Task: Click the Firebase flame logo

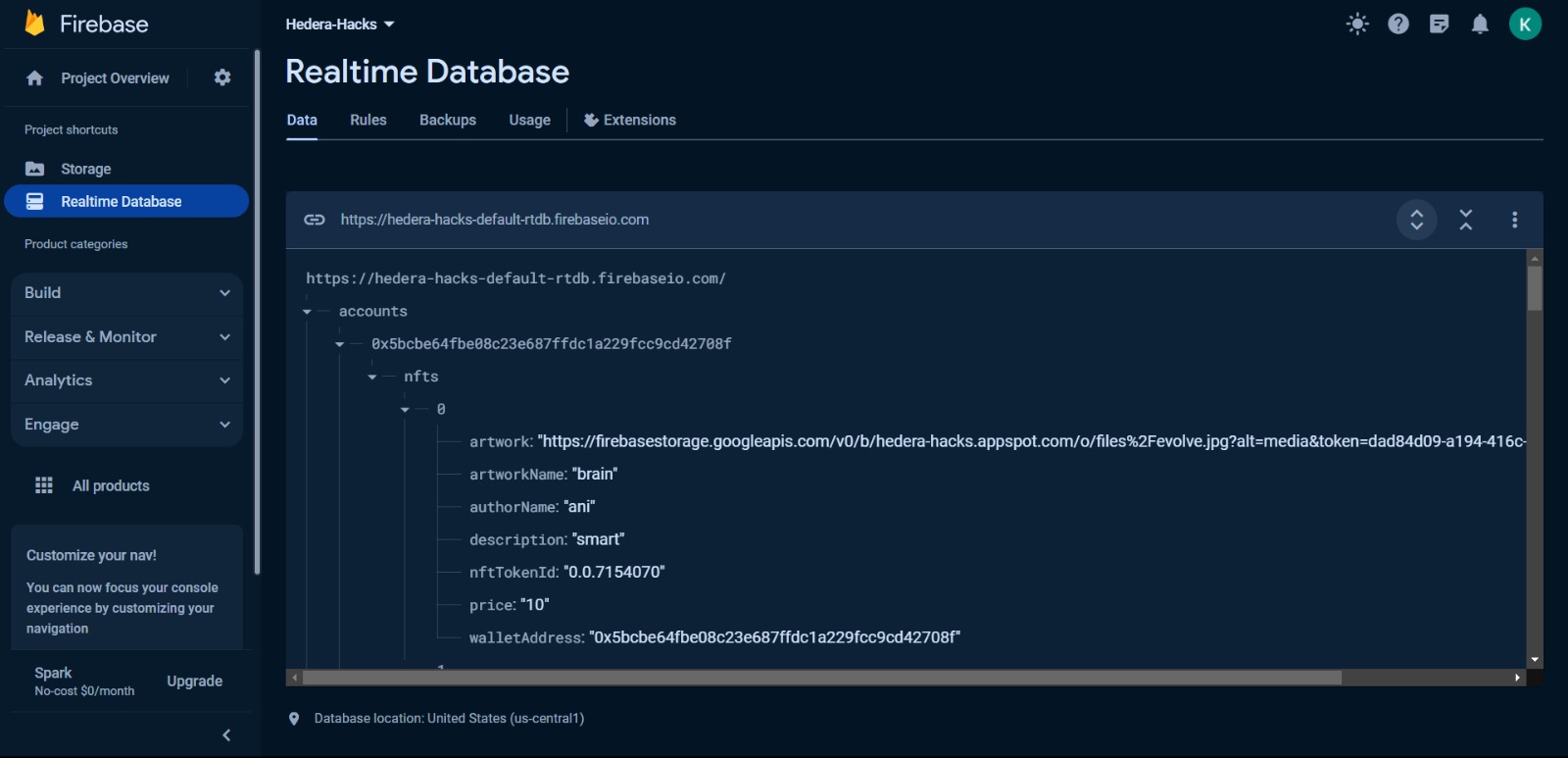Action: [x=34, y=24]
